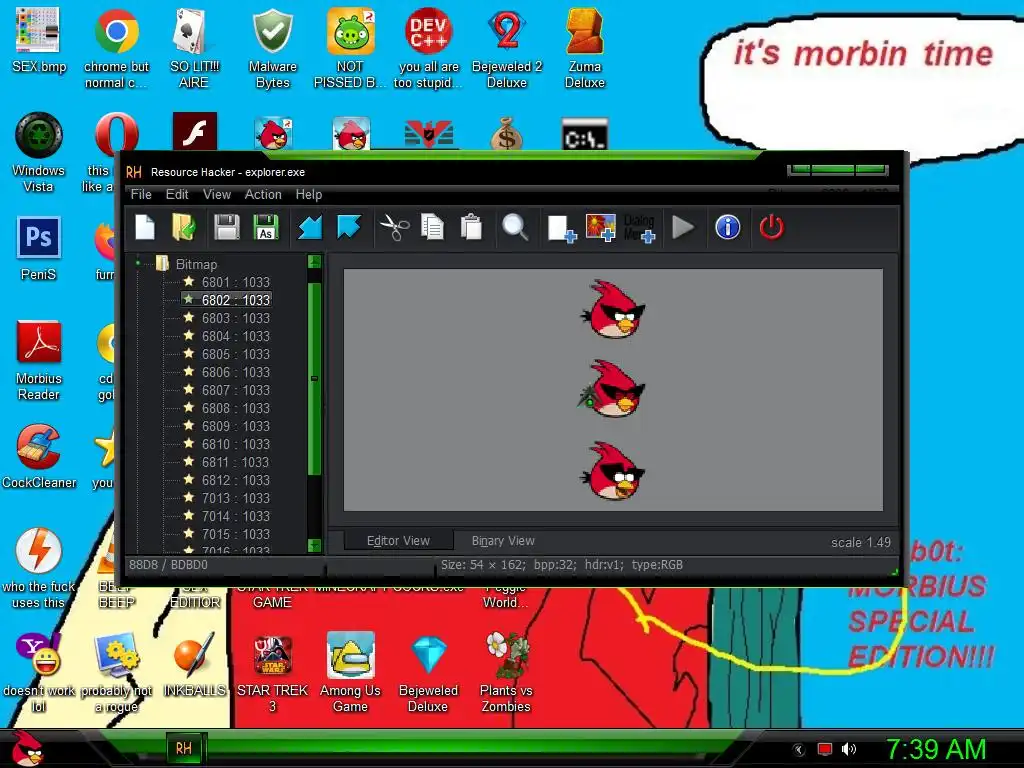Screen dimensions: 1024x768
Task: Click the left-pointing blue flag icon
Action: click(310, 227)
